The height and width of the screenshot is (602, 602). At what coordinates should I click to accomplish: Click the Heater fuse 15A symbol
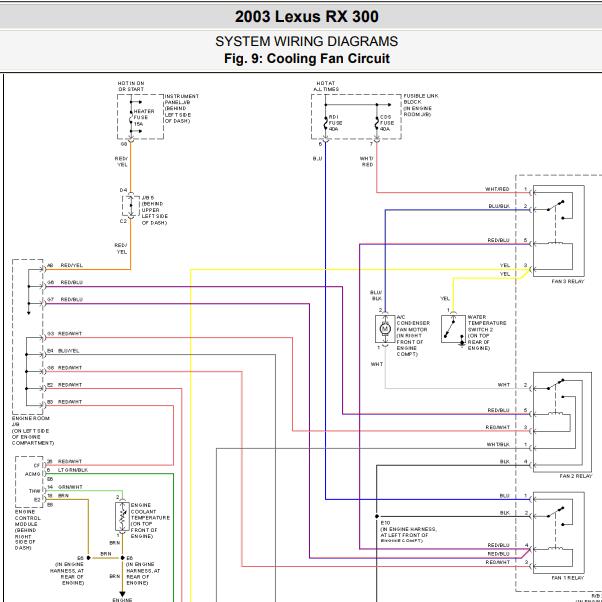point(131,118)
